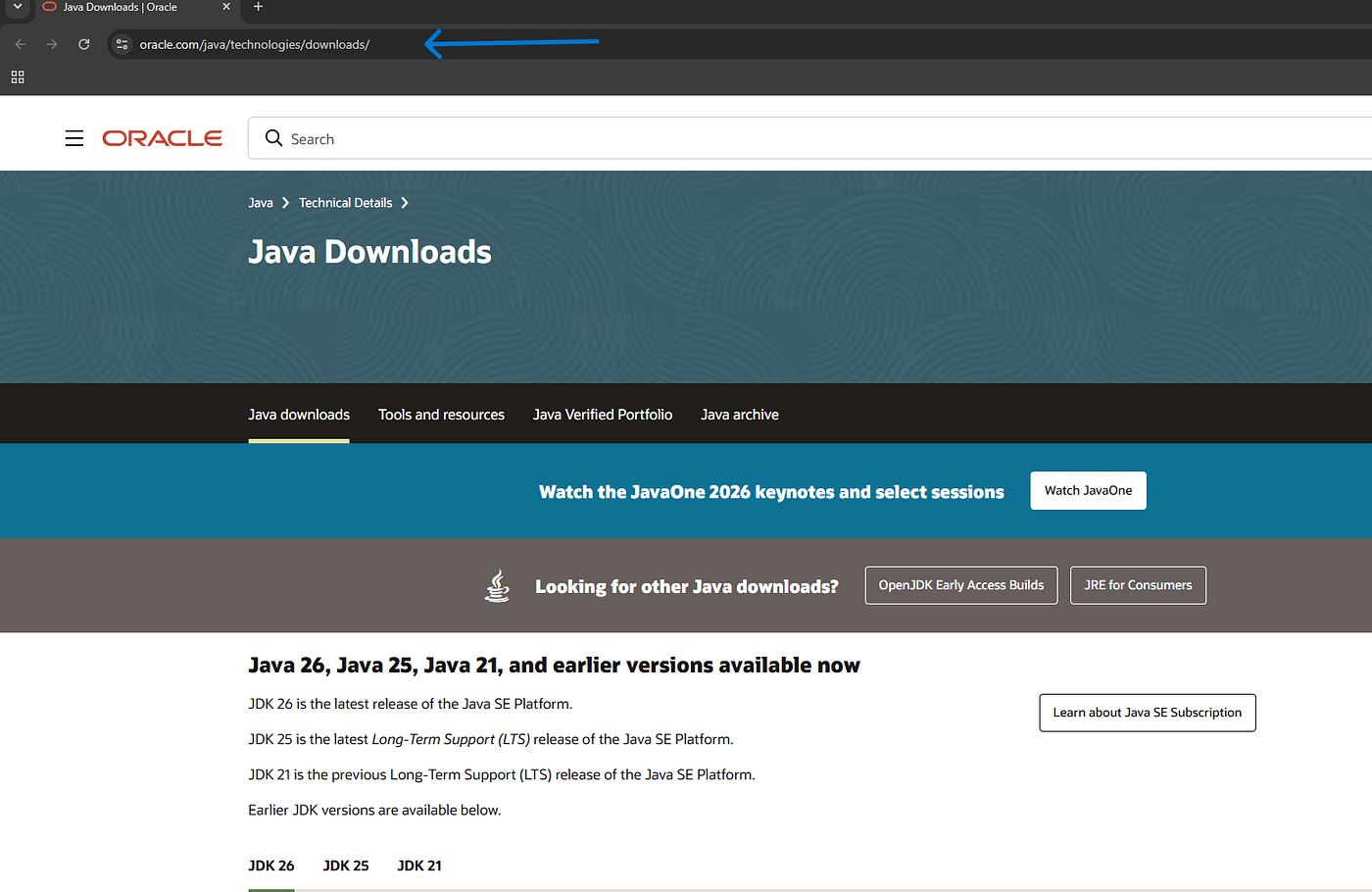1372x892 pixels.
Task: Click the Java Downloads page heading
Action: (369, 252)
